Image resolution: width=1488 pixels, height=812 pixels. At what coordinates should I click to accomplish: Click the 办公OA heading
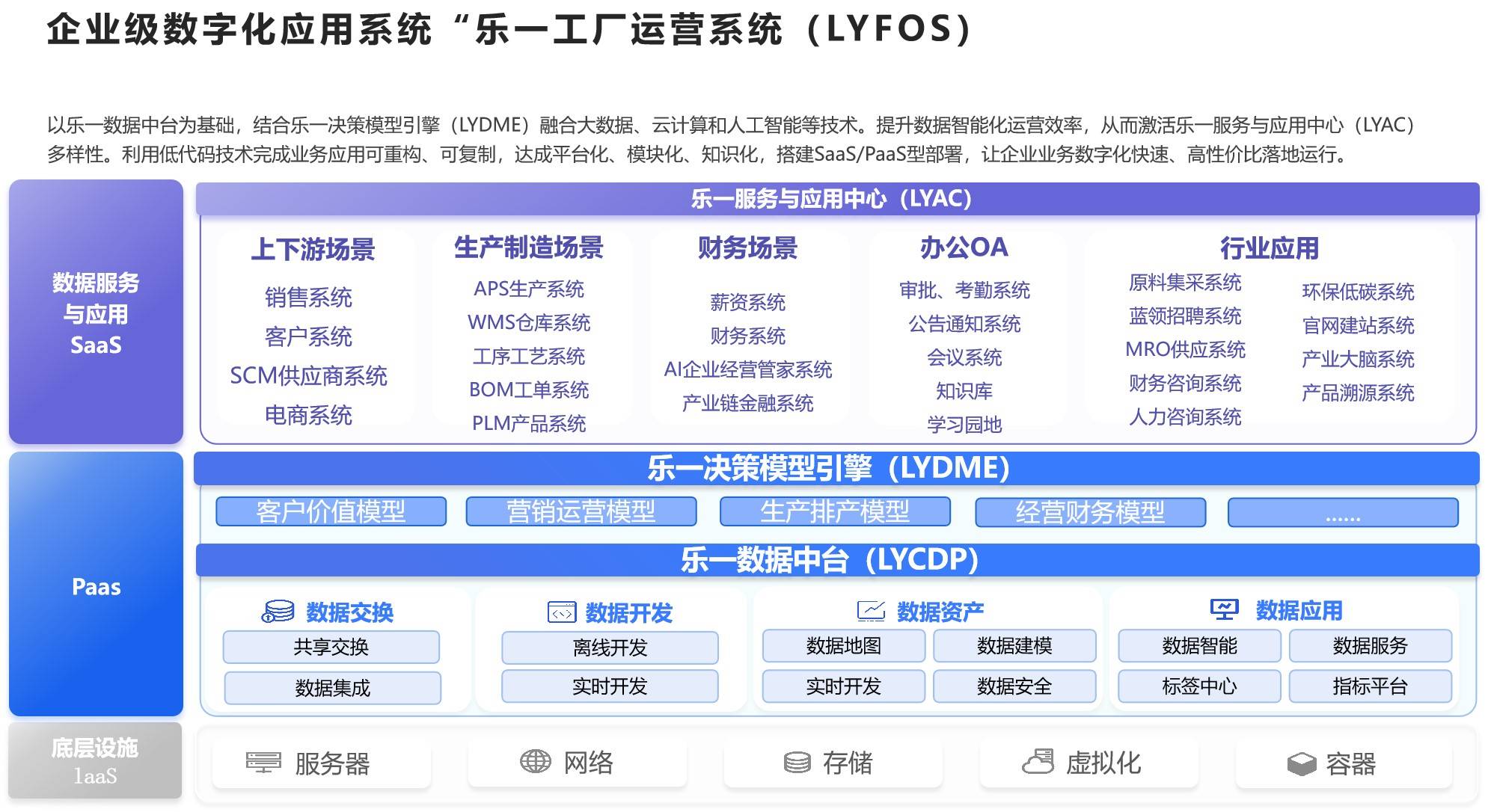(964, 247)
